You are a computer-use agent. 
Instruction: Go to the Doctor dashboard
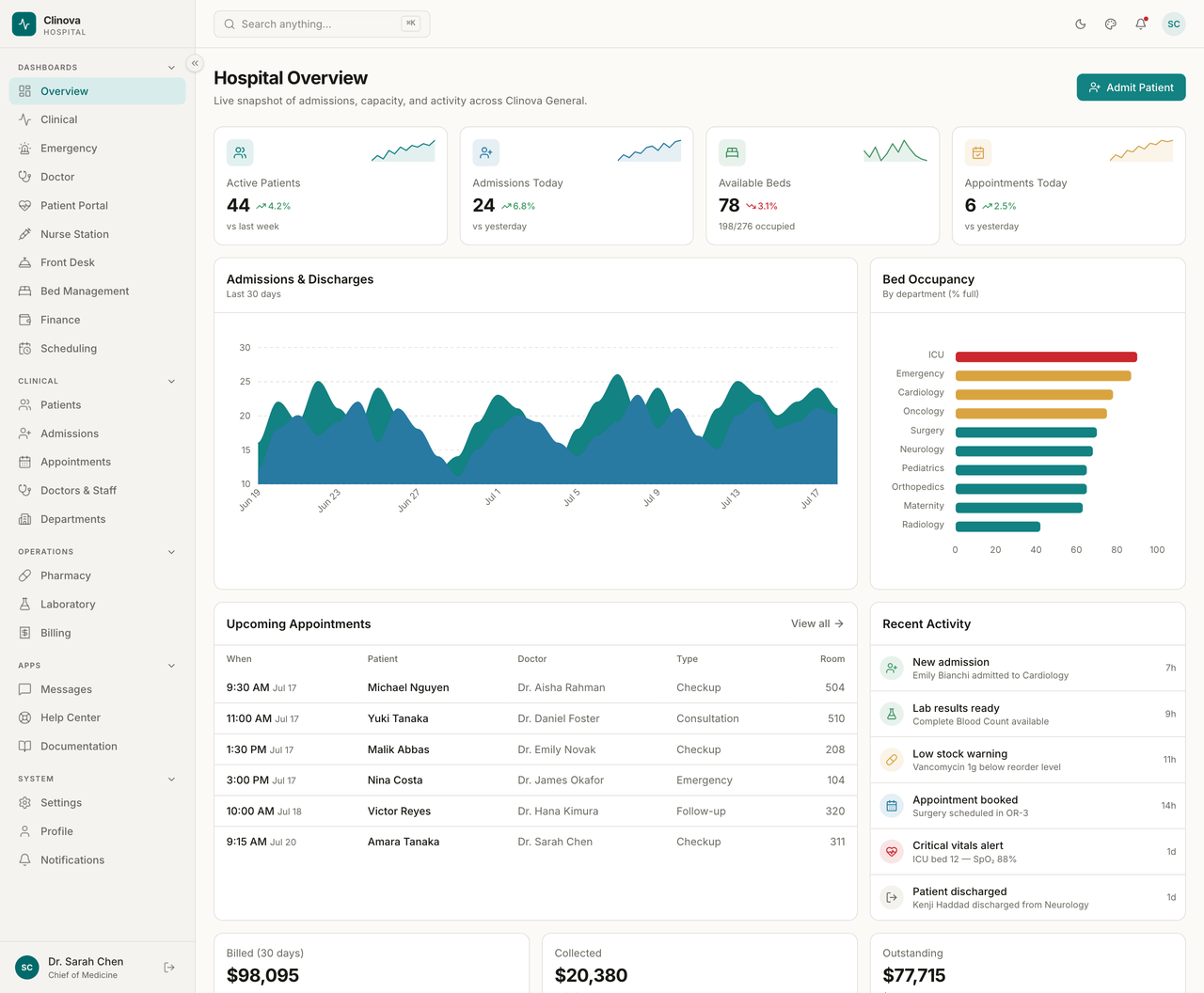pyautogui.click(x=97, y=177)
